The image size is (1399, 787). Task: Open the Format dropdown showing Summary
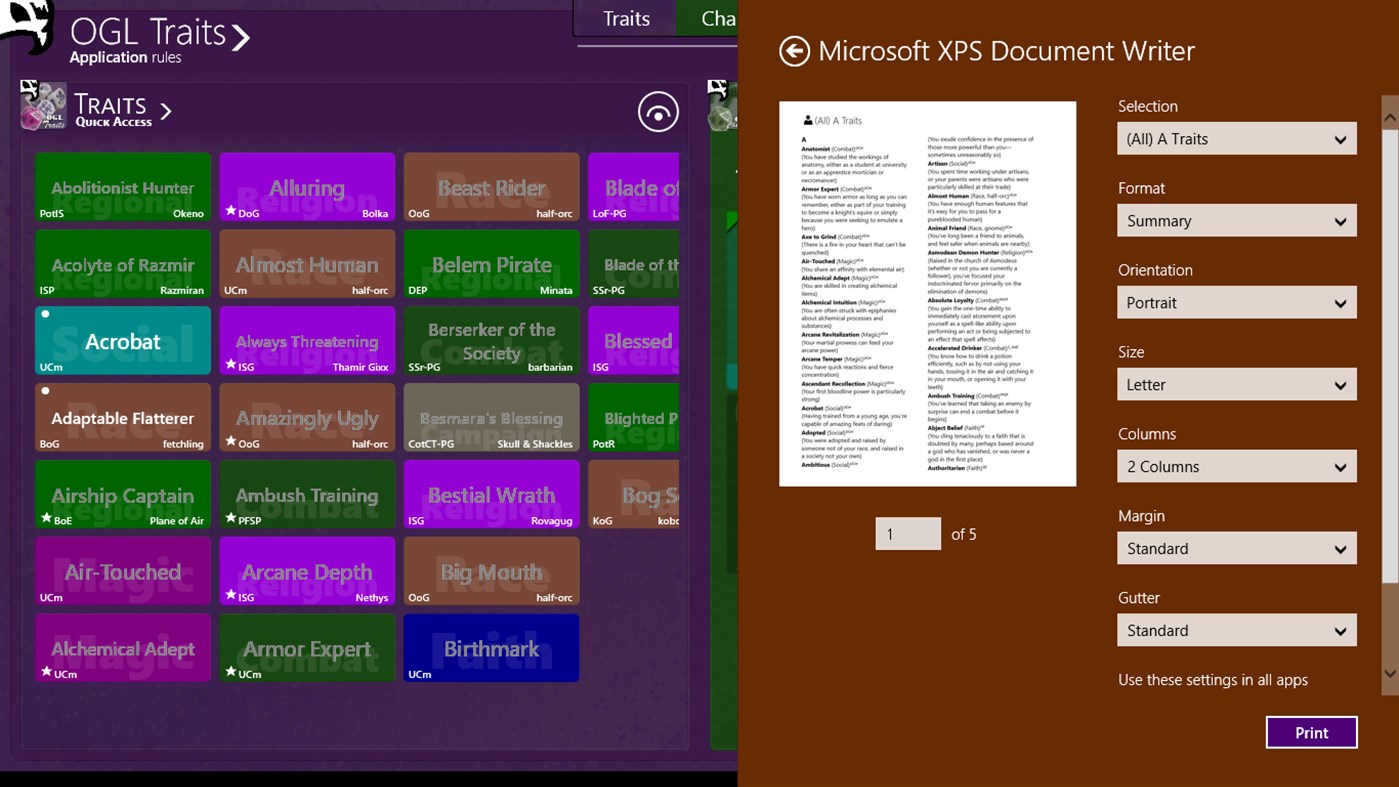click(x=1236, y=220)
